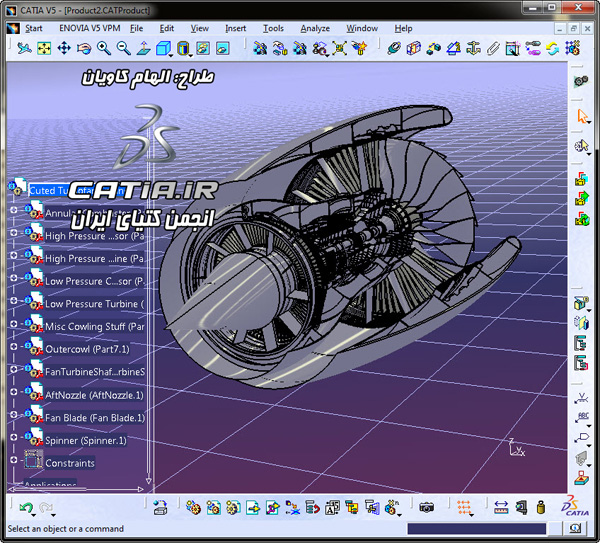
Task: Click the status bar command input field
Action: pos(476,529)
